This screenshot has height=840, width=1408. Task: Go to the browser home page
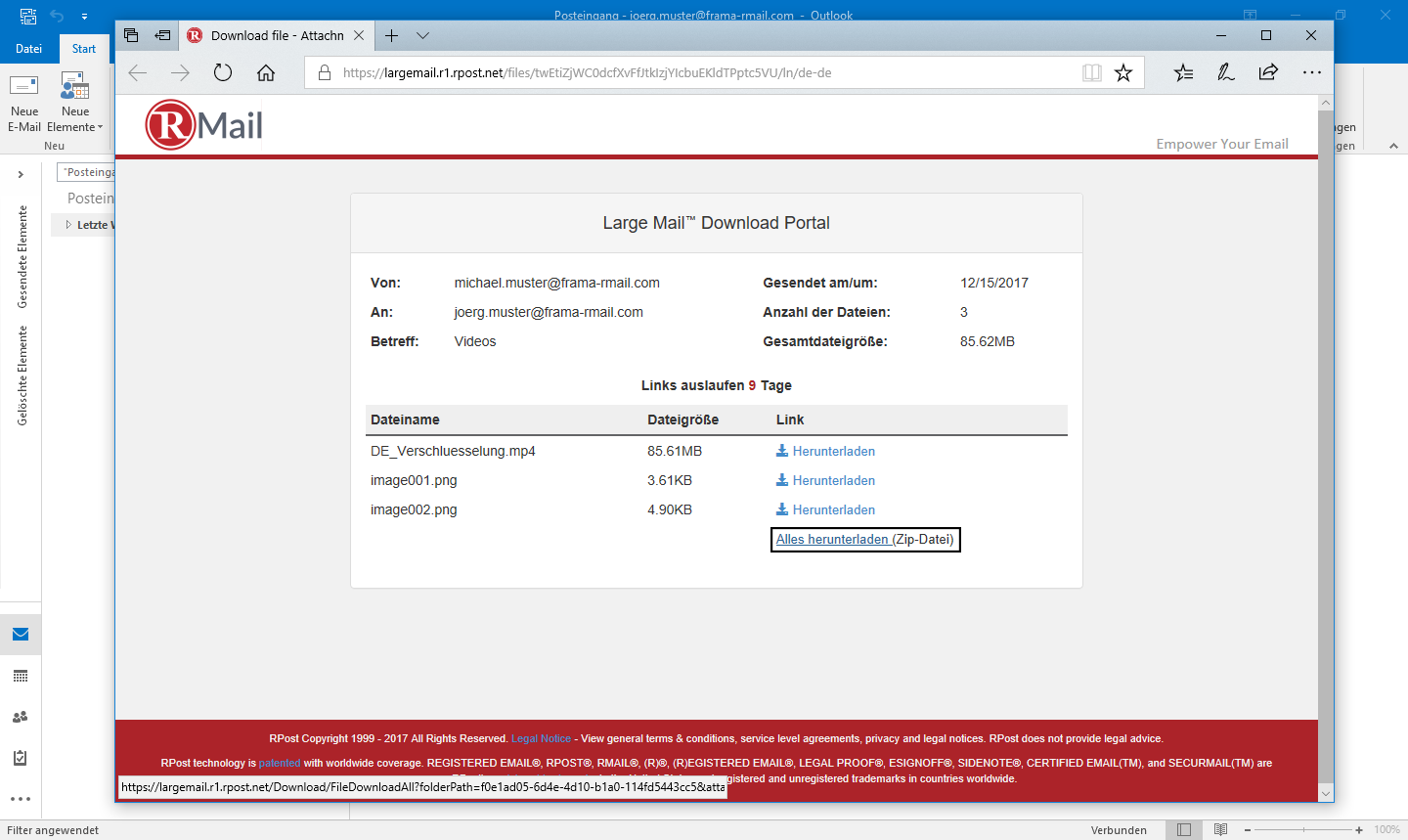(x=266, y=72)
